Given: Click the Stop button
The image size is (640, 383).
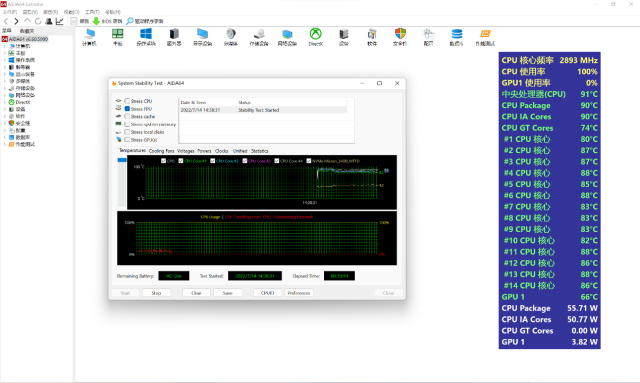Looking at the screenshot, I should click(x=156, y=293).
